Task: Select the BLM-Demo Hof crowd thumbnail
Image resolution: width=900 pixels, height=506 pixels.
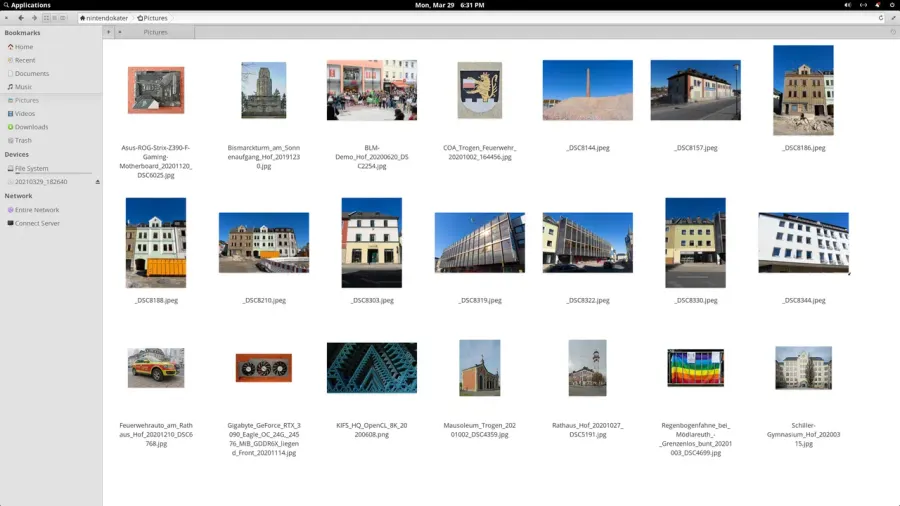Action: tap(371, 90)
